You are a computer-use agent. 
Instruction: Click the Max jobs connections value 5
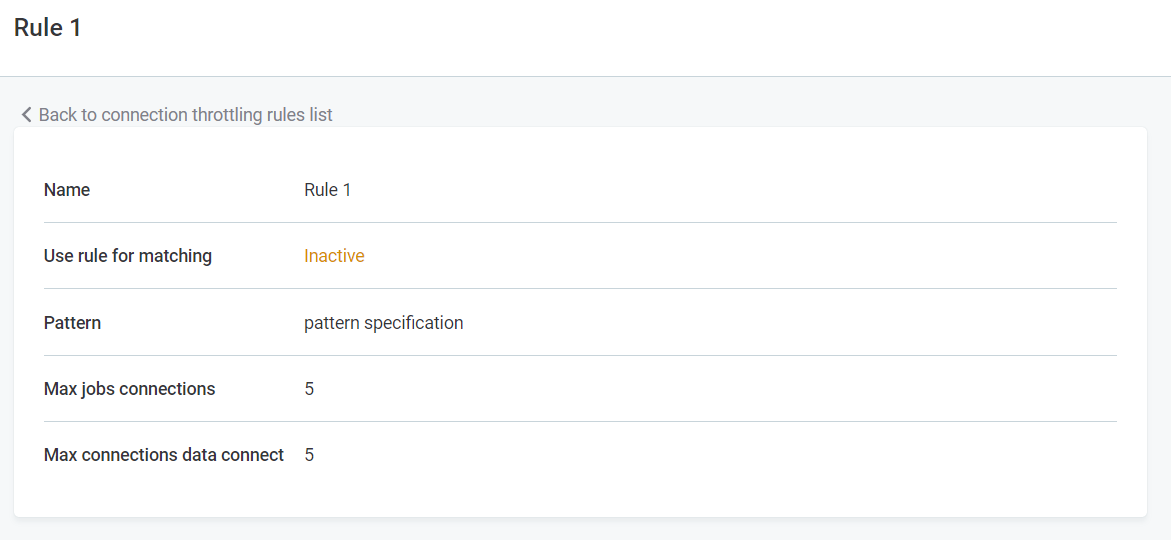tap(309, 389)
